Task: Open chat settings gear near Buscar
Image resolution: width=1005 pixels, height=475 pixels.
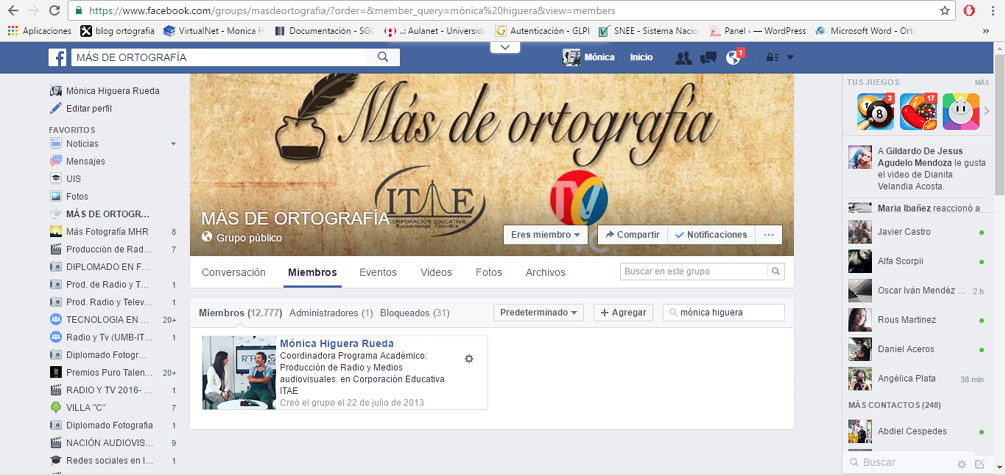Action: (x=961, y=464)
